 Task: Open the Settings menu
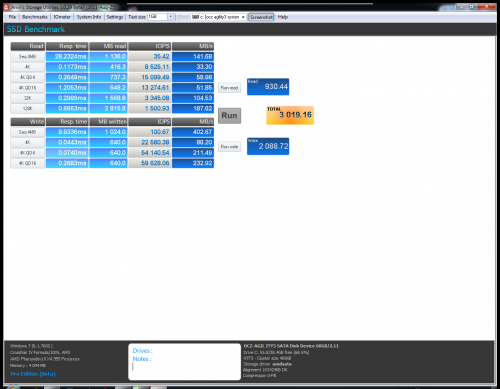tap(115, 17)
